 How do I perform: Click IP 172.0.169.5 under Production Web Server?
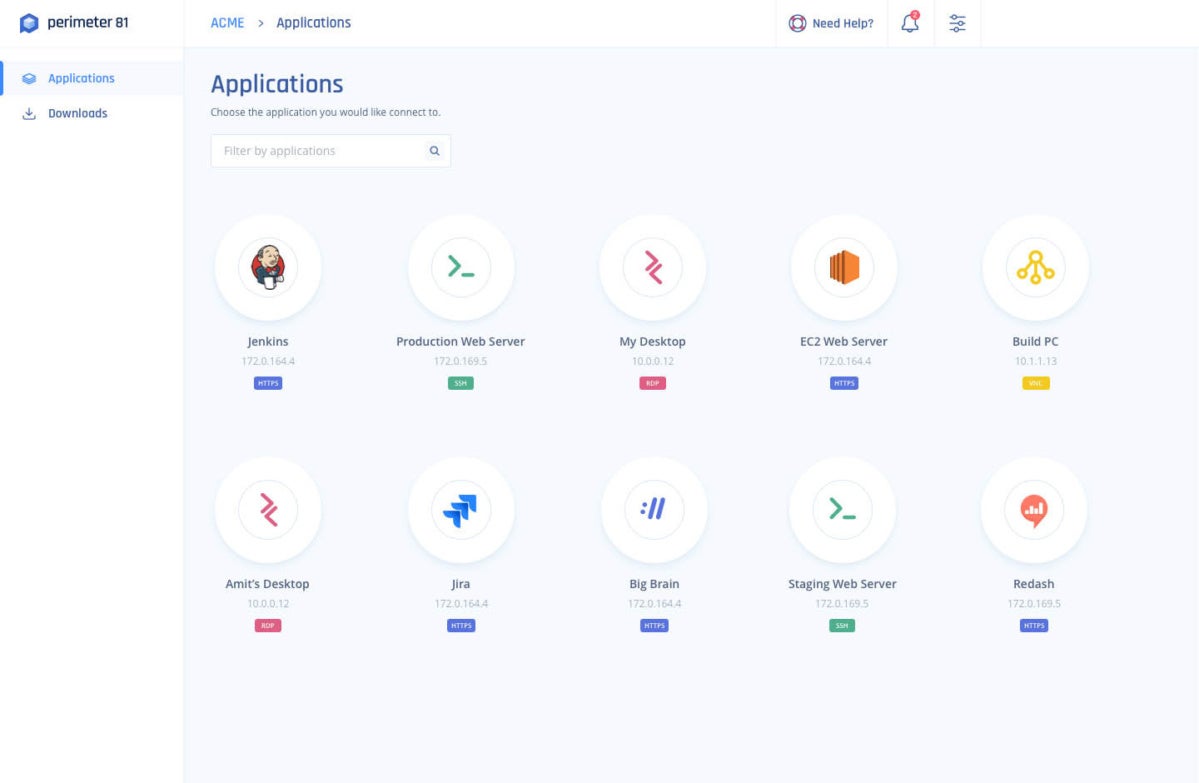[460, 361]
